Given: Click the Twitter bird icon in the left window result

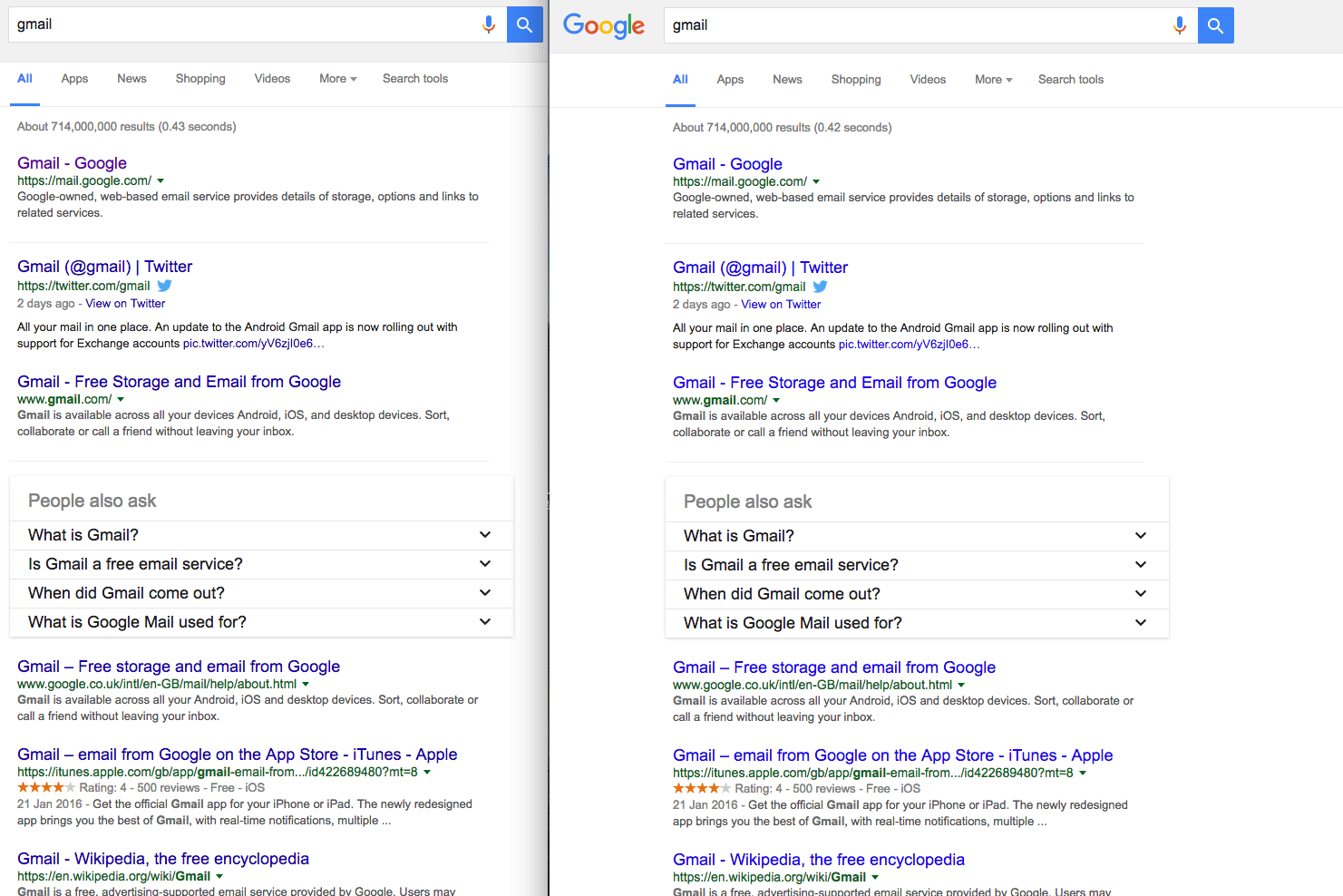Looking at the screenshot, I should pyautogui.click(x=164, y=286).
